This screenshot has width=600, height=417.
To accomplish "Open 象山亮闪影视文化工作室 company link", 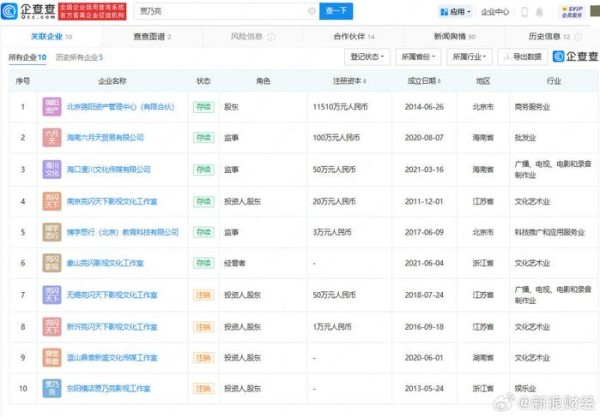I will pos(105,263).
